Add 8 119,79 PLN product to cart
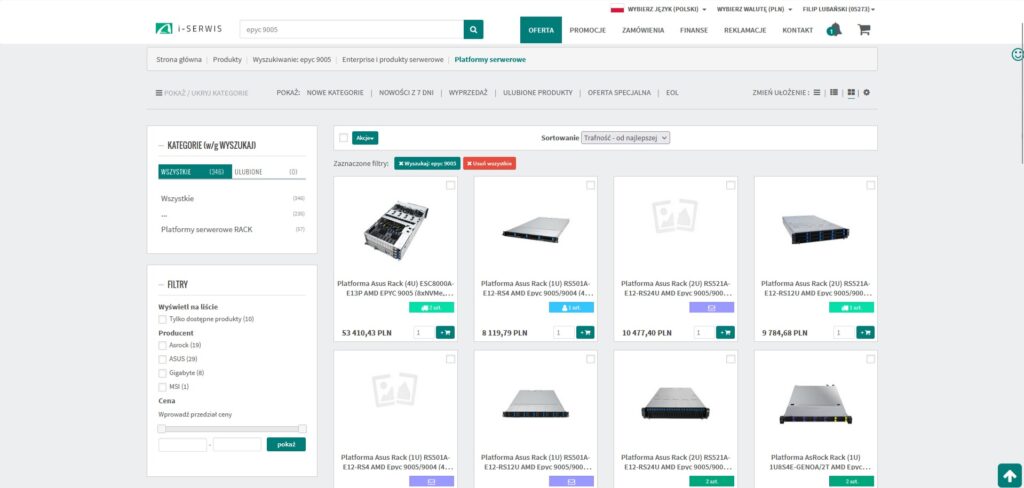The width and height of the screenshot is (1024, 488). [x=585, y=333]
